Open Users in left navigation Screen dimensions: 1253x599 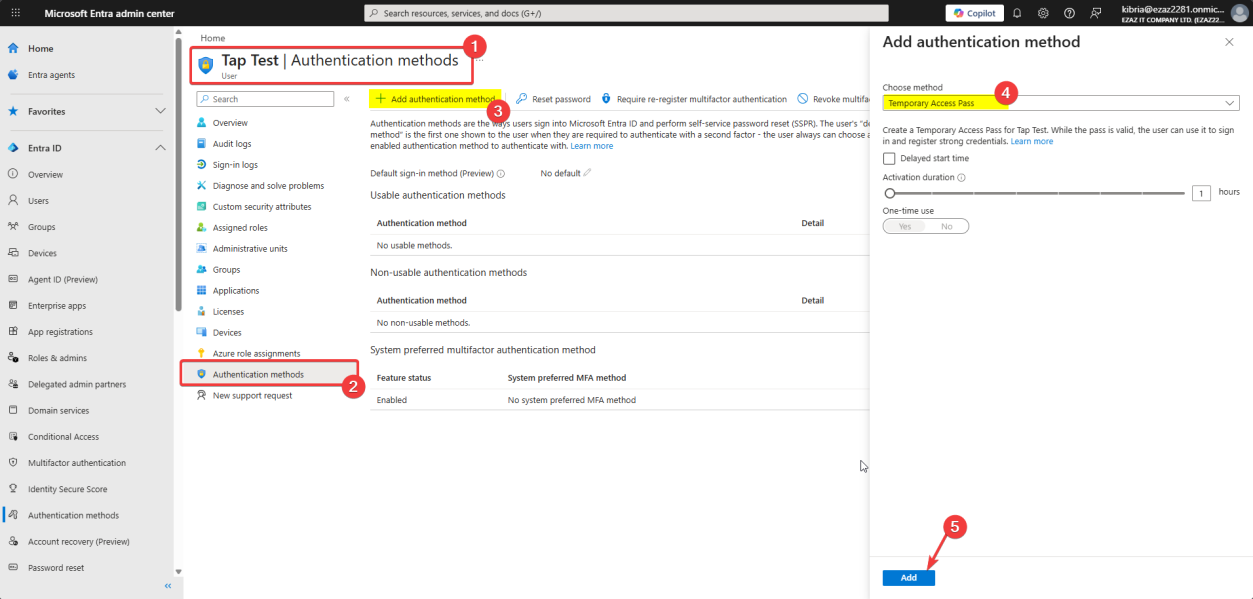coord(38,200)
